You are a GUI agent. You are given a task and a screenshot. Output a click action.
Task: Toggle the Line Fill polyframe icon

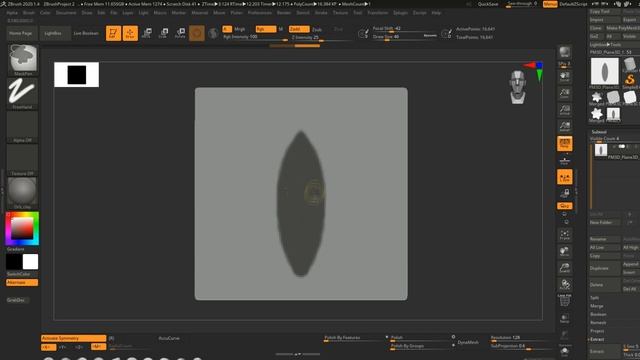coord(564,300)
